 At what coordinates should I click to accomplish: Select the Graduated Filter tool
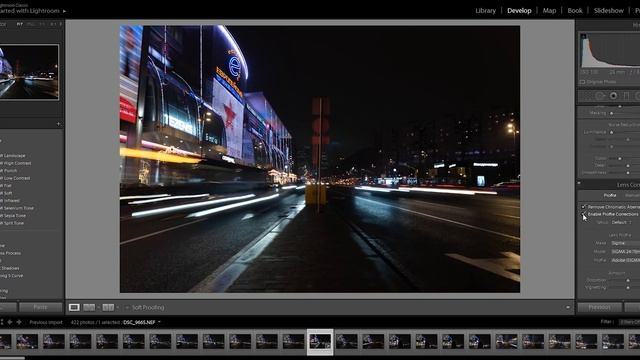pos(627,96)
